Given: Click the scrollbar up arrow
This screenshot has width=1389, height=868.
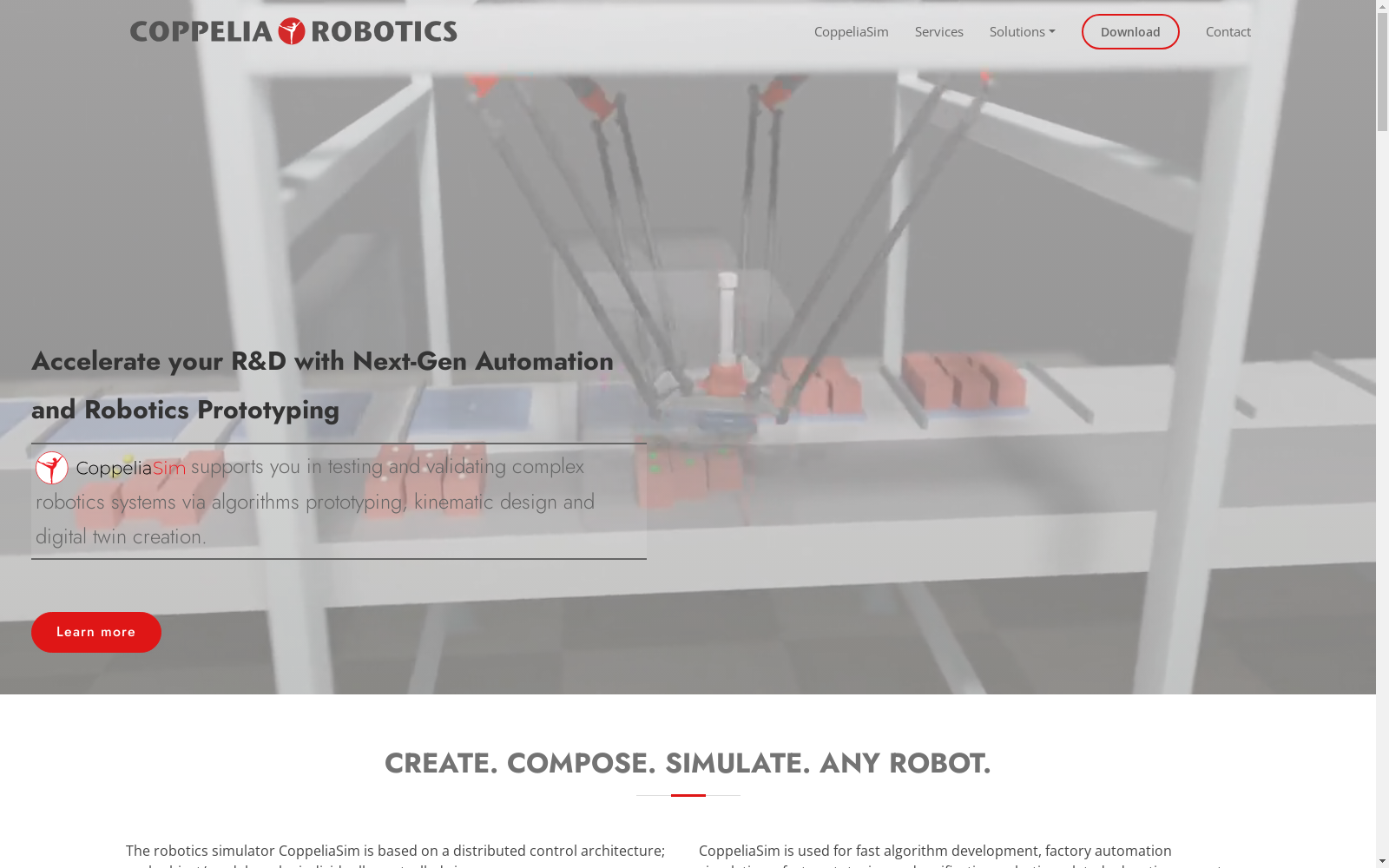Looking at the screenshot, I should click(x=1382, y=7).
